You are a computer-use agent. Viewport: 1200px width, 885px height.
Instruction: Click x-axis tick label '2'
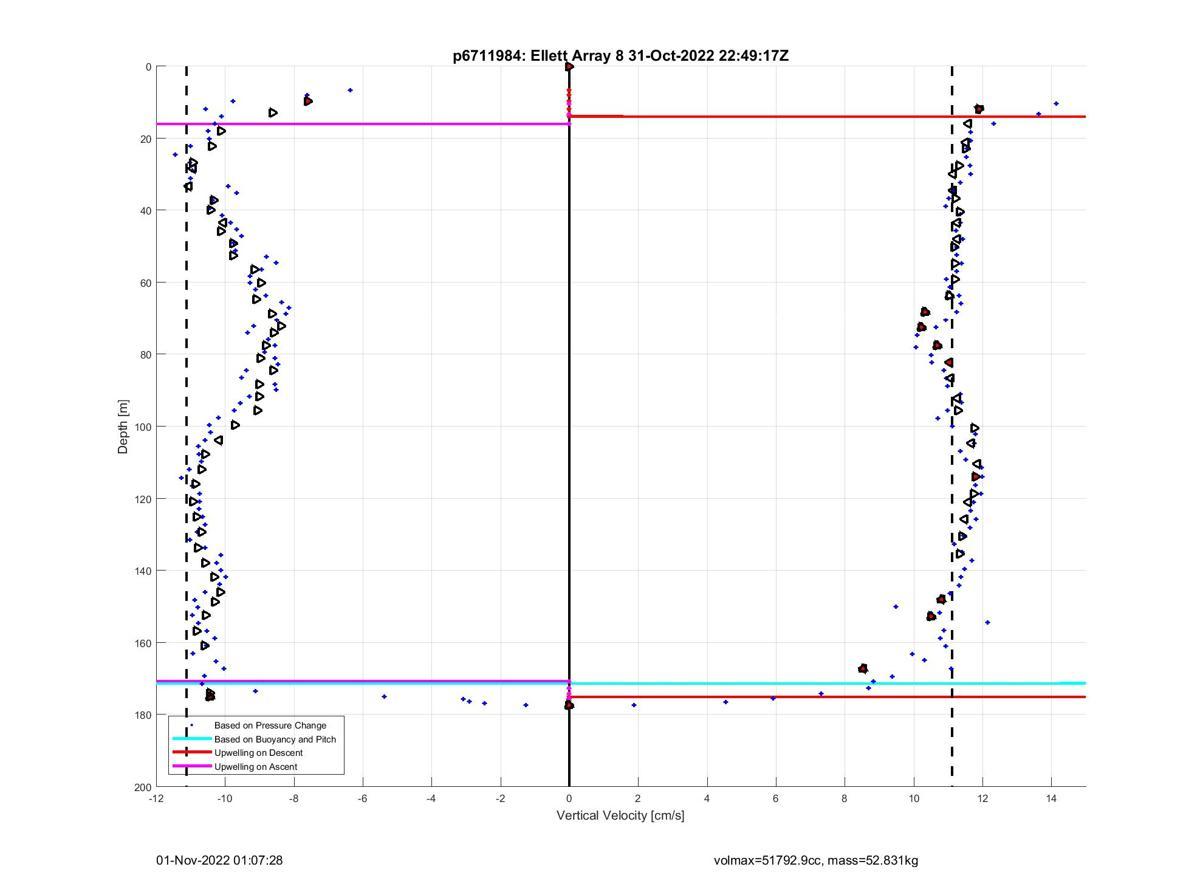pos(638,799)
